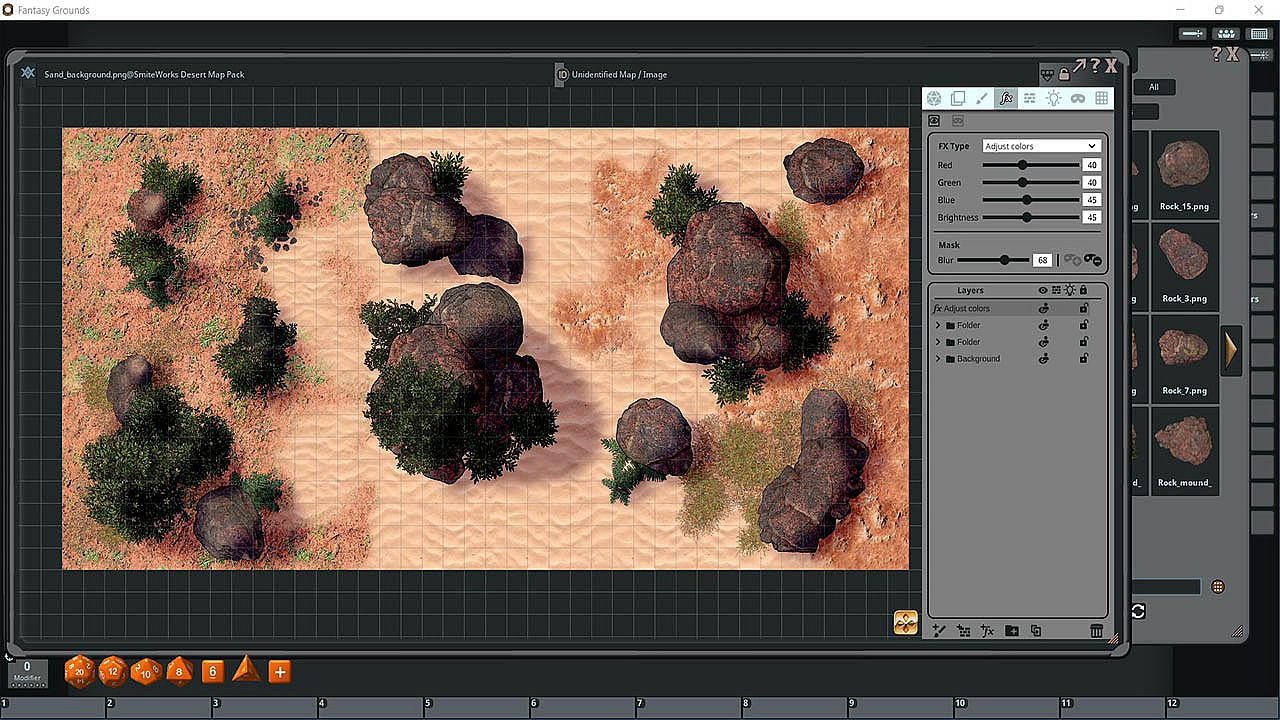Viewport: 1280px width, 720px height.
Task: Select the paintbrush tool in the image toolbar
Action: [x=981, y=98]
